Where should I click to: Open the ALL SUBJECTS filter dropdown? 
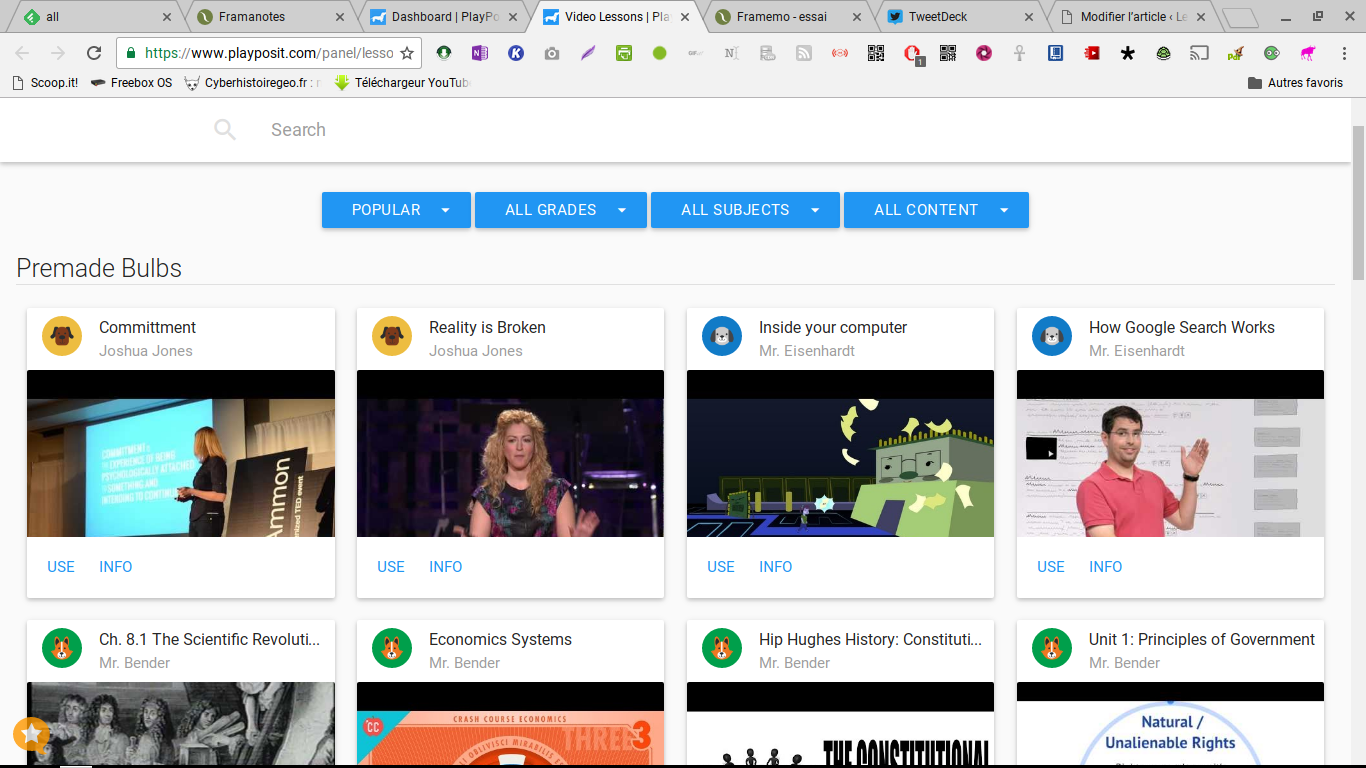(745, 210)
